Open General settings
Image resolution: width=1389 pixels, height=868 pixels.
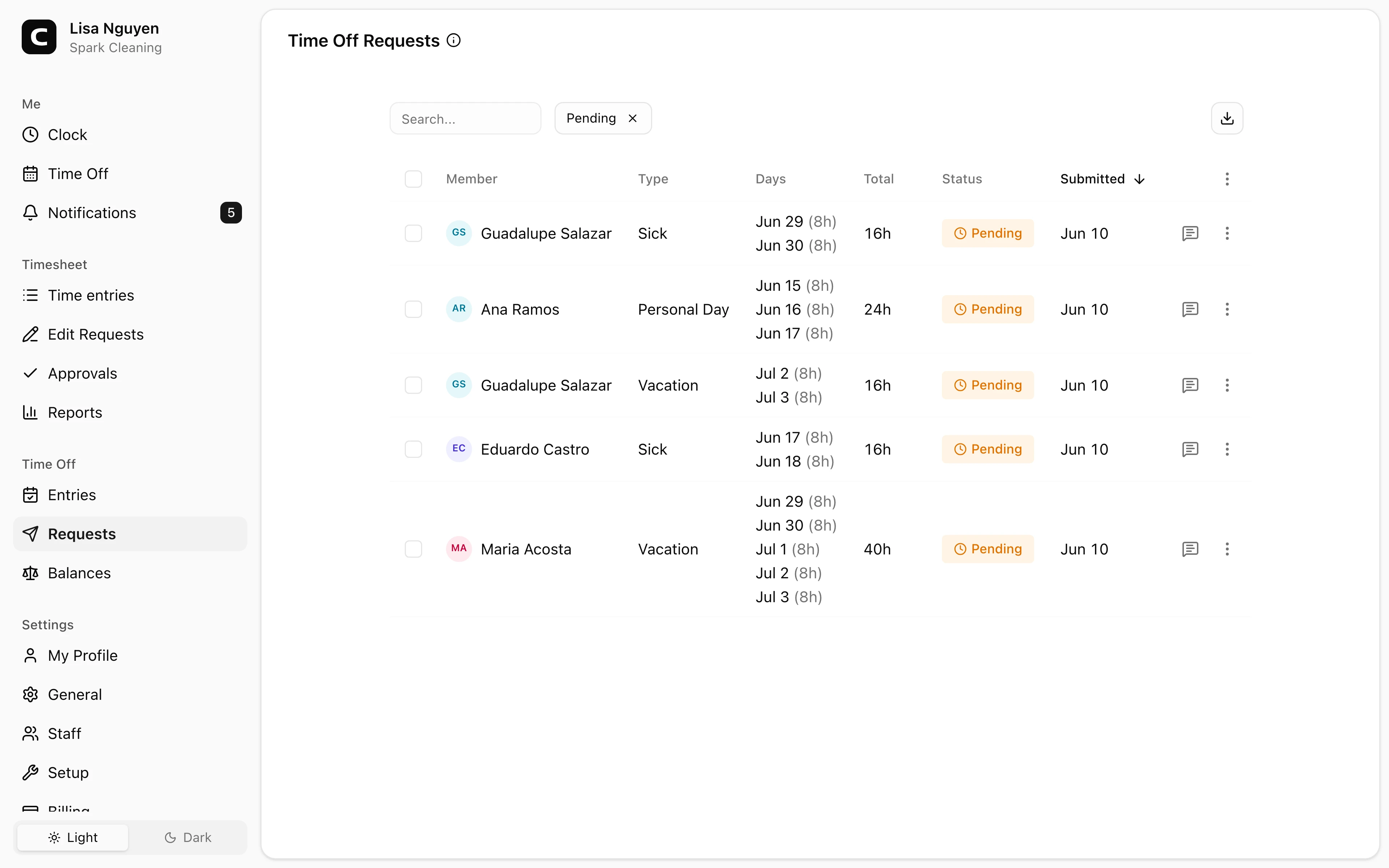click(130, 695)
